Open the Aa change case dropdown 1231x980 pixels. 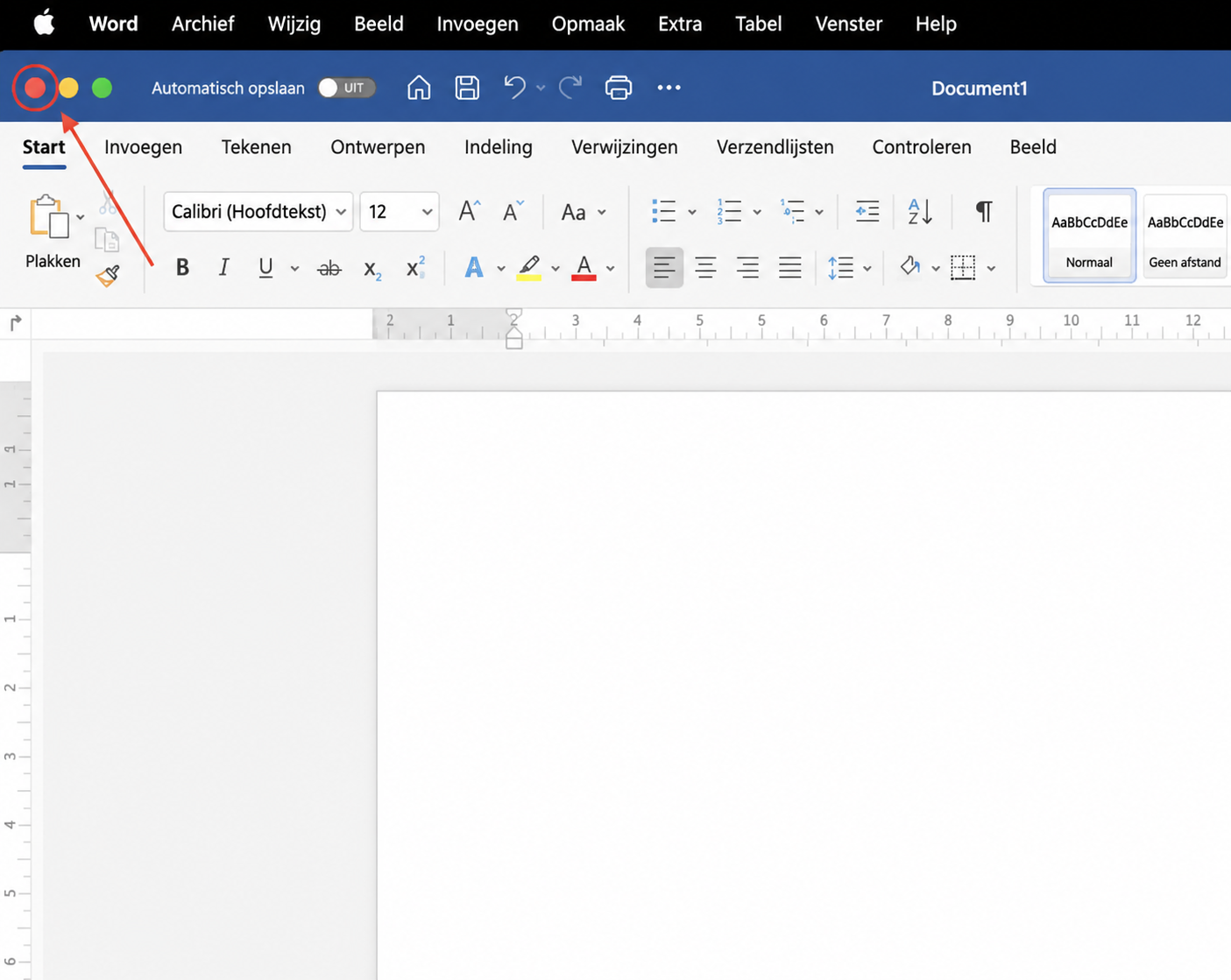pyautogui.click(x=583, y=212)
